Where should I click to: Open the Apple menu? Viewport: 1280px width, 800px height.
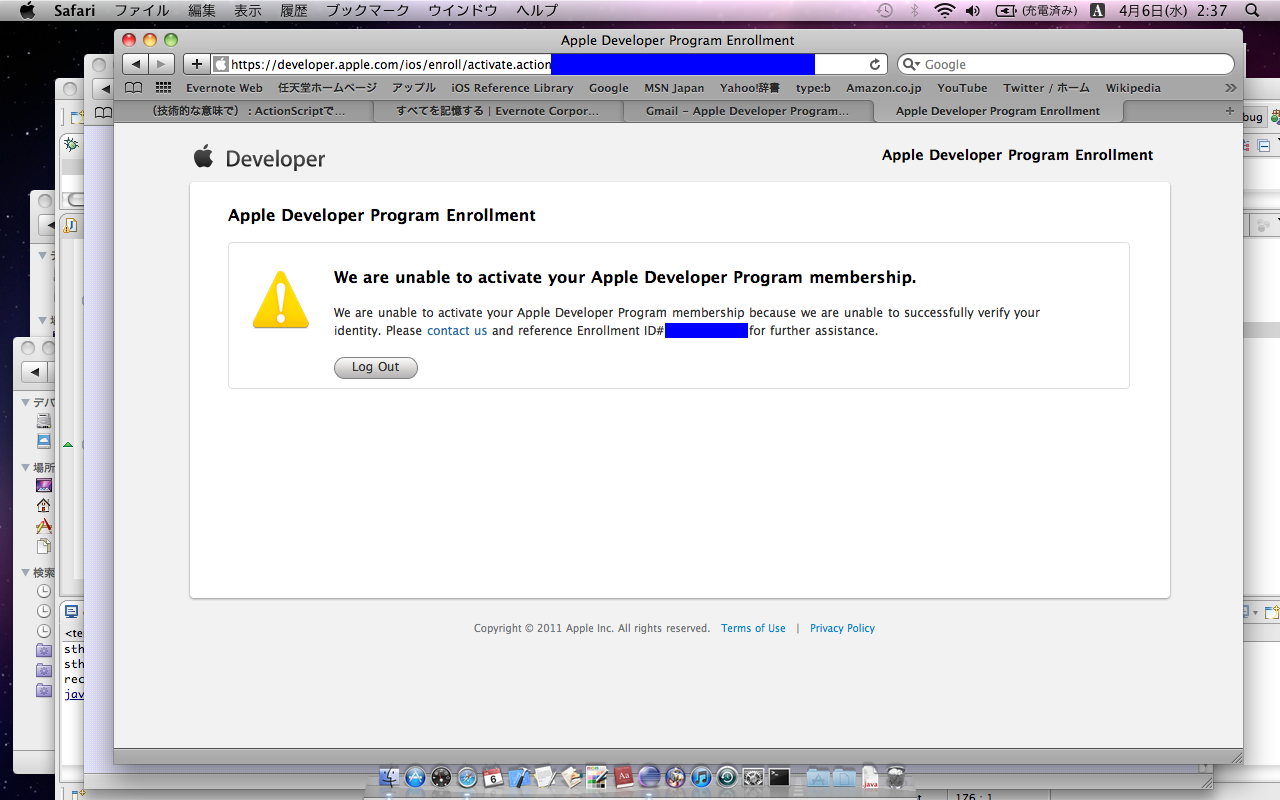[27, 10]
